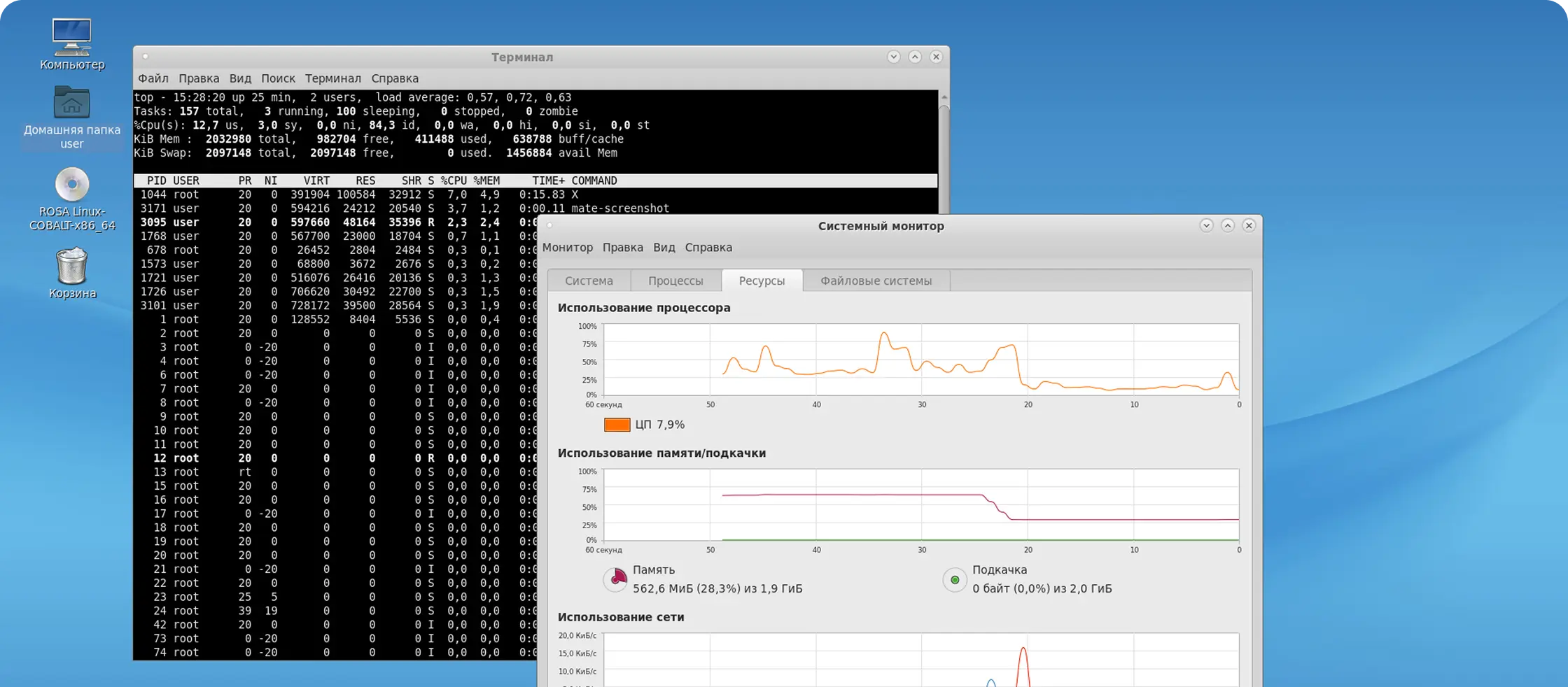Image resolution: width=1568 pixels, height=687 pixels.
Task: Click the load average line in top
Action: pyautogui.click(x=353, y=97)
